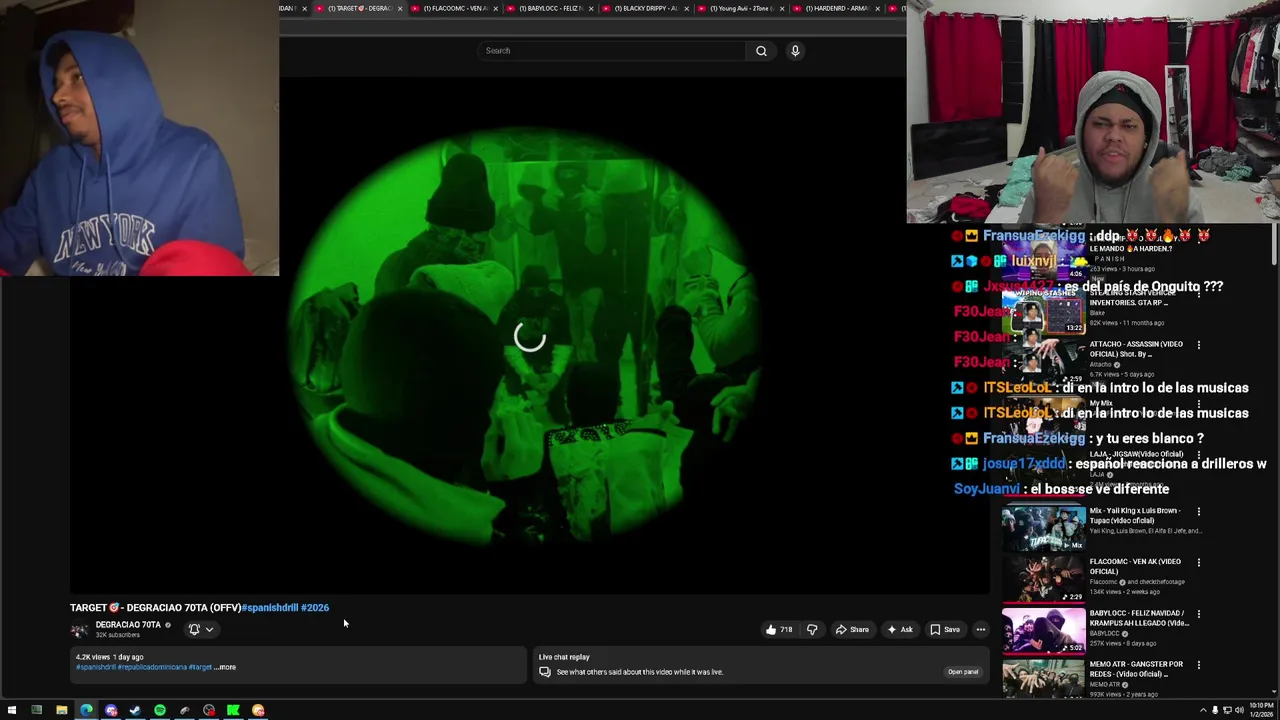Viewport: 1280px width, 720px height.
Task: Expand the subscription notification dropdown arrow
Action: (x=209, y=629)
